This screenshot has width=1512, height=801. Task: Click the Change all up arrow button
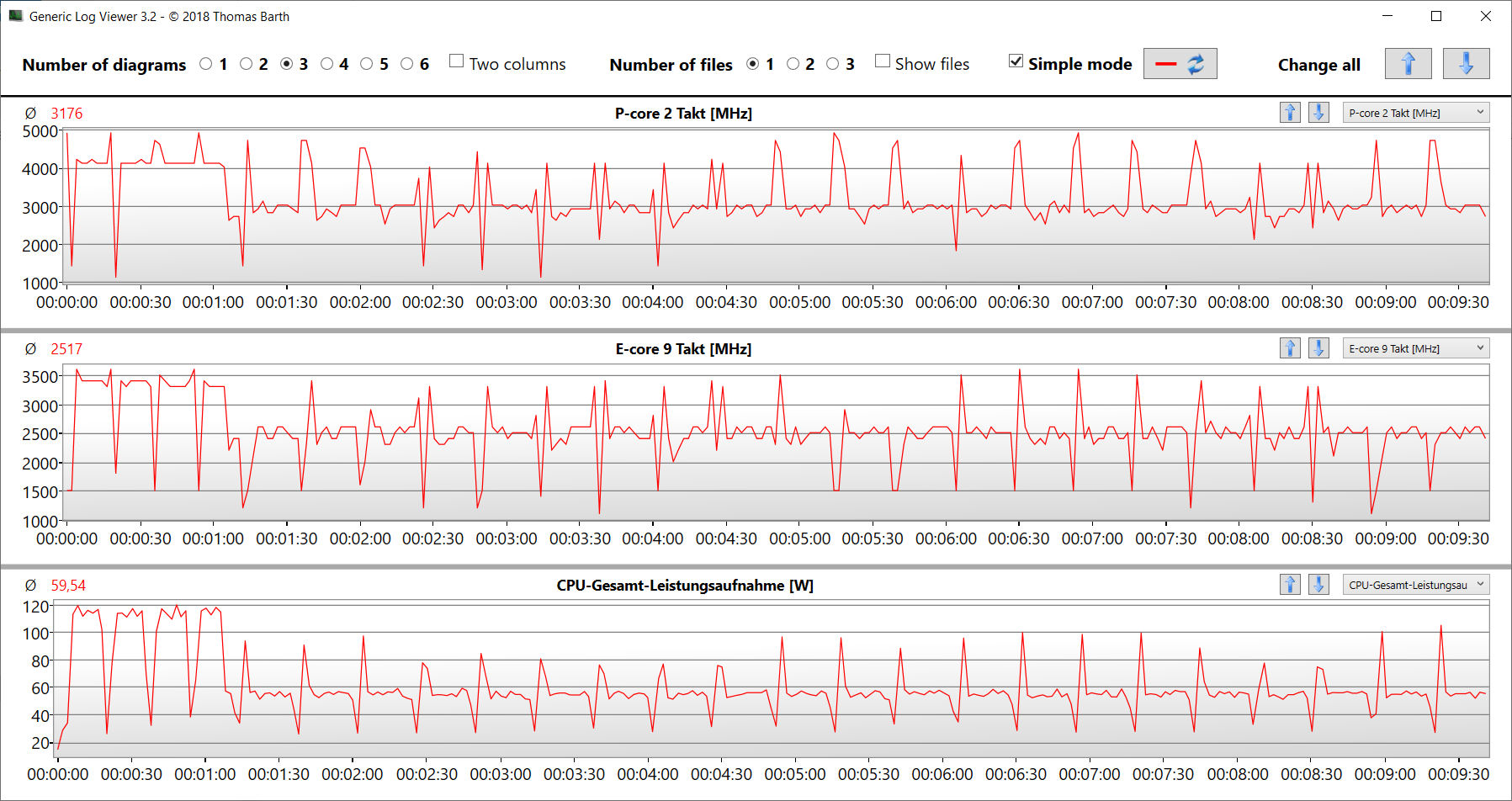pyautogui.click(x=1408, y=64)
